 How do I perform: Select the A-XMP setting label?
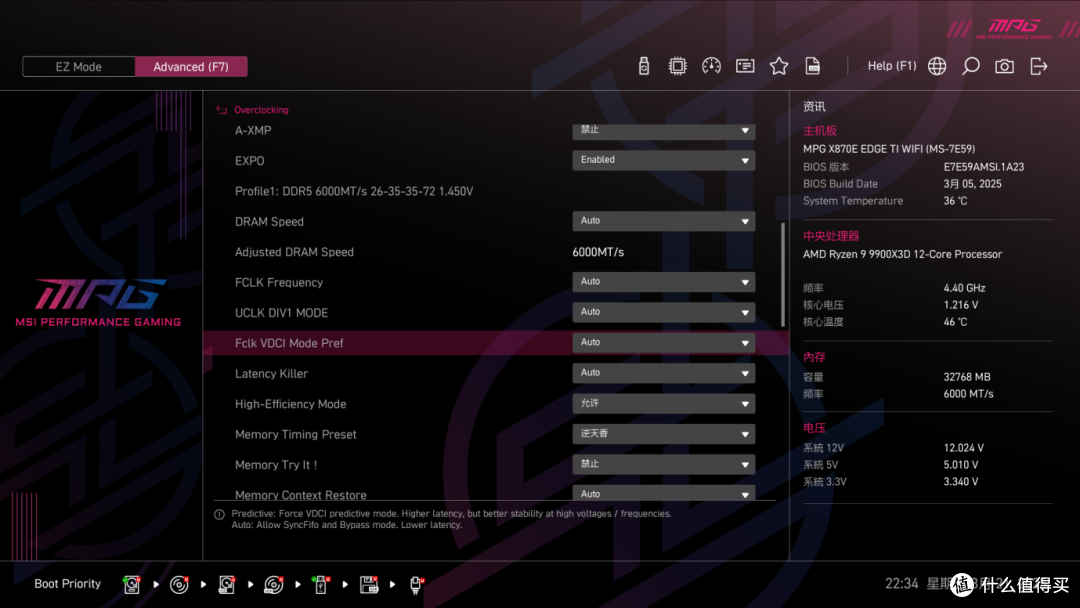point(253,130)
